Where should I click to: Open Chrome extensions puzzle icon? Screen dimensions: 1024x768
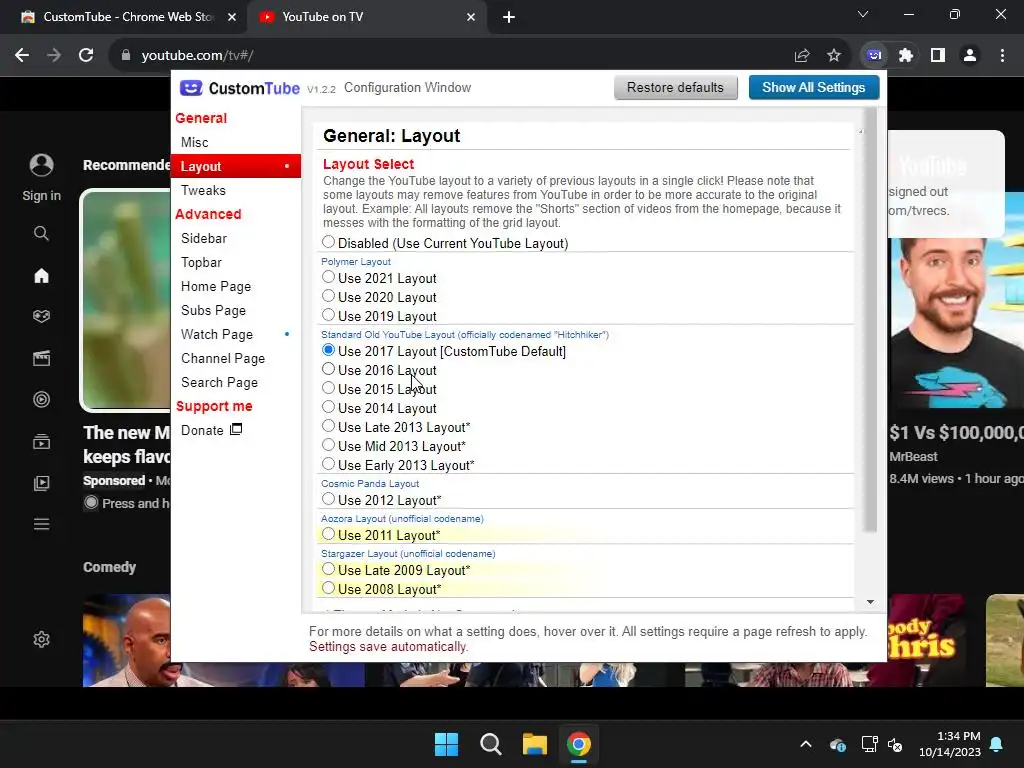tap(906, 56)
